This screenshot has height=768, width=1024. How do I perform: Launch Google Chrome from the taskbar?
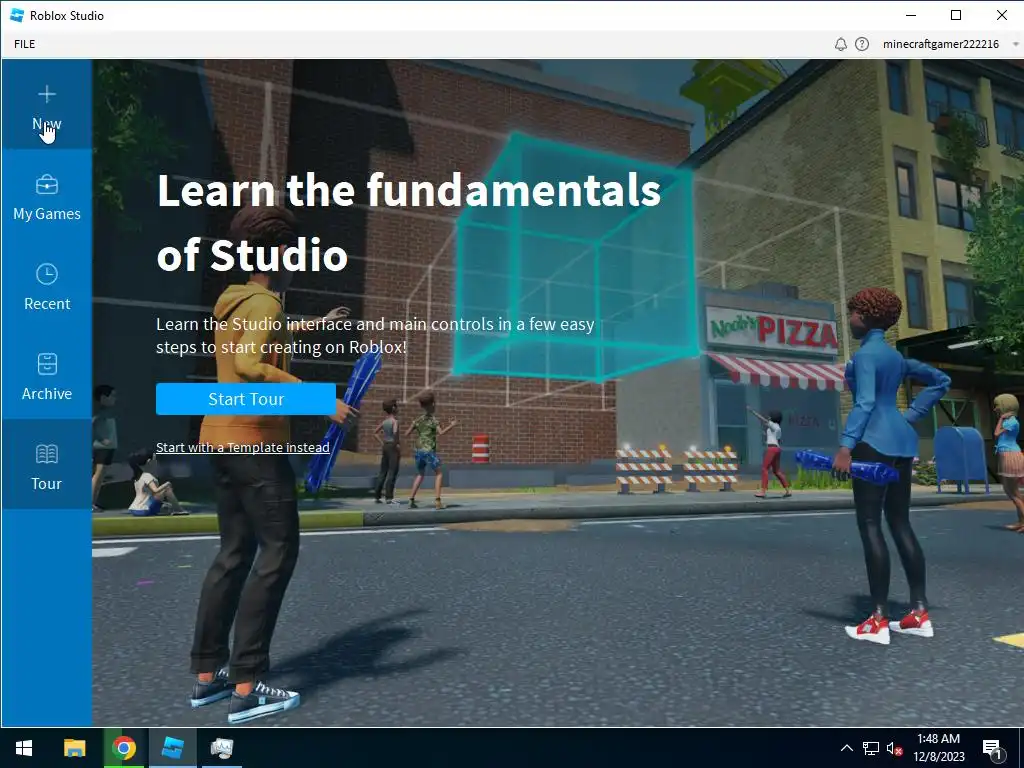[x=124, y=748]
